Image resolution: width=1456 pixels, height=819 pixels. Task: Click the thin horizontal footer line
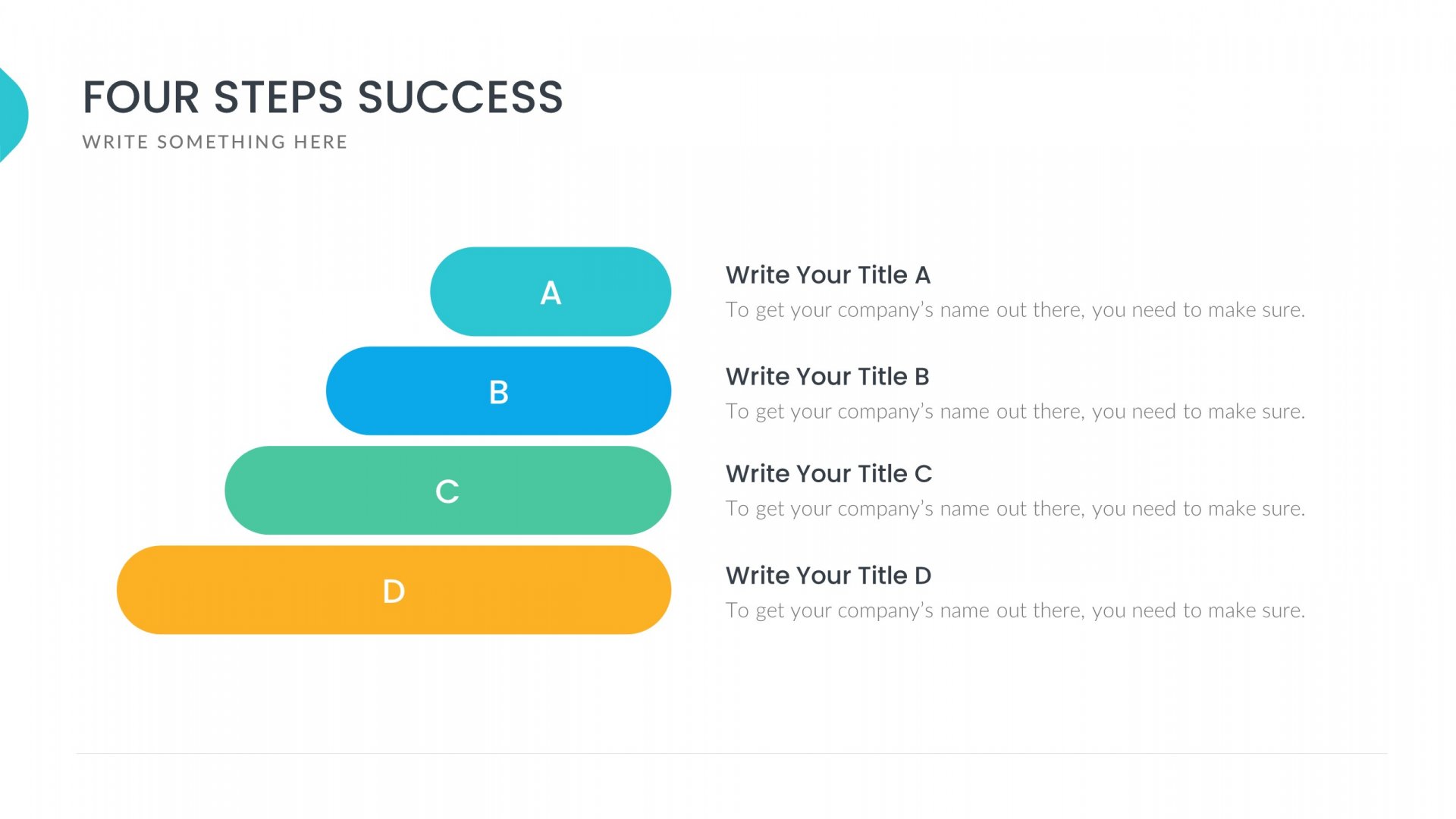[731, 753]
